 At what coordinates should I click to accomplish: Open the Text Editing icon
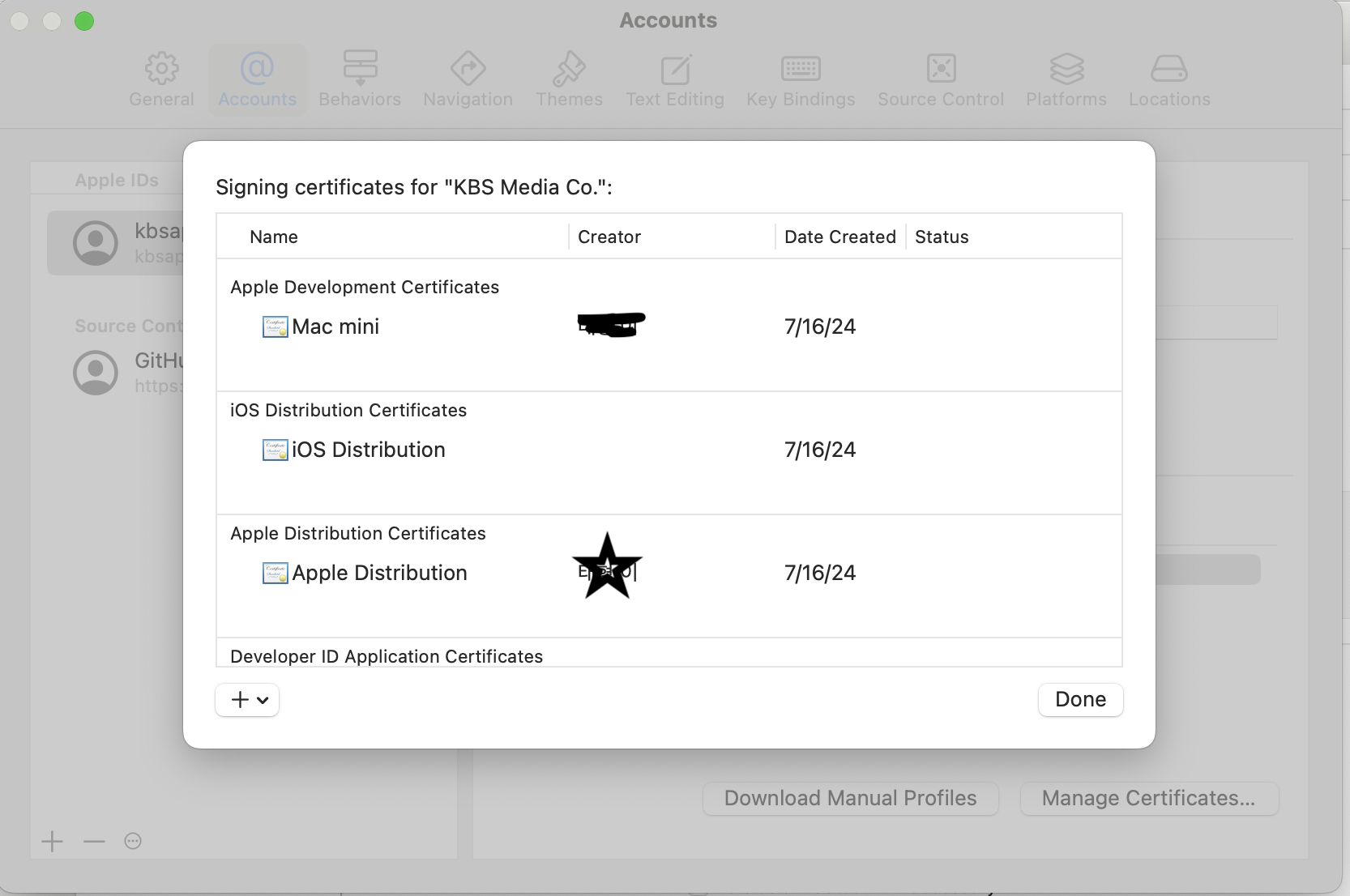tap(675, 69)
